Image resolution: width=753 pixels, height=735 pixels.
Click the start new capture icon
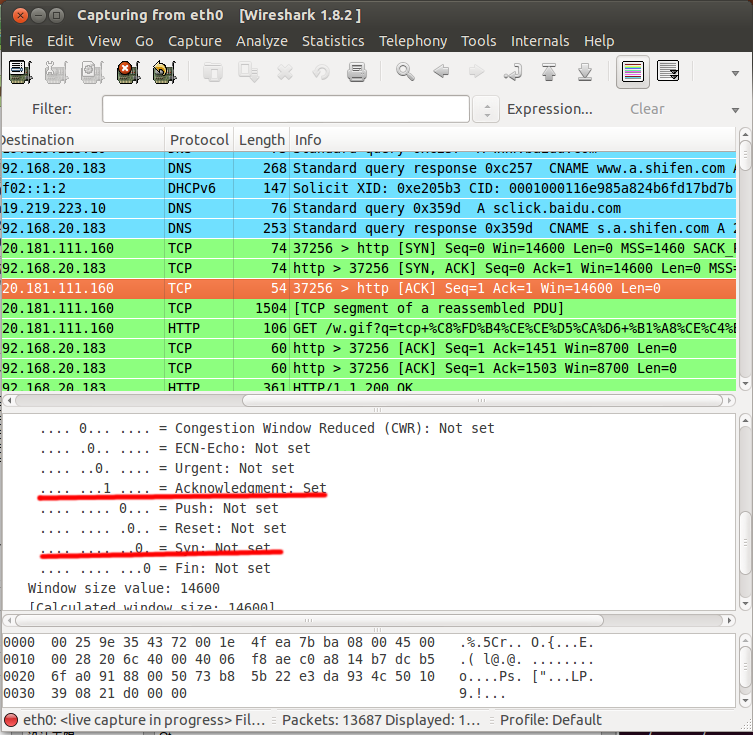tap(92, 72)
